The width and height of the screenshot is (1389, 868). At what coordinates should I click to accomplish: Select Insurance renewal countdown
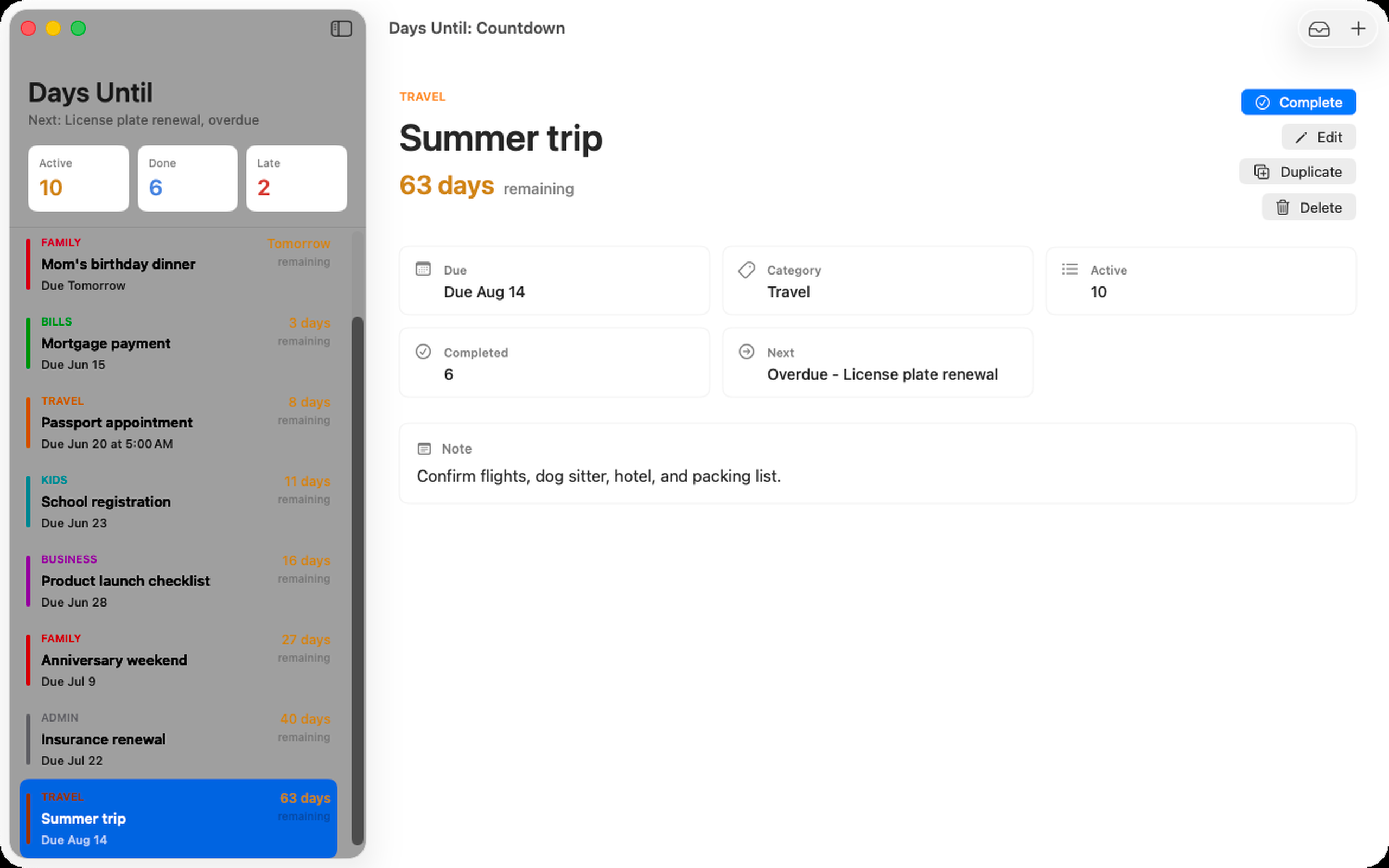click(x=179, y=739)
